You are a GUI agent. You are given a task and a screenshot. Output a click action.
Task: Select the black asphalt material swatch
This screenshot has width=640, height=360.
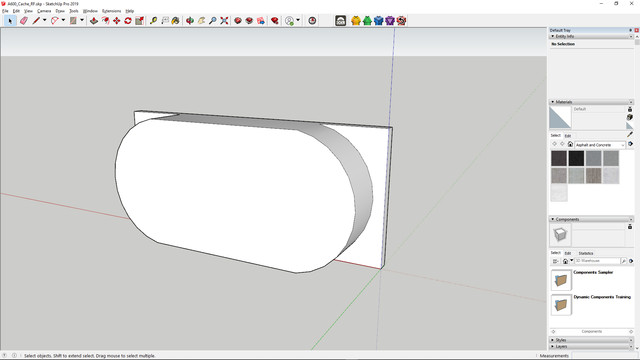click(576, 158)
